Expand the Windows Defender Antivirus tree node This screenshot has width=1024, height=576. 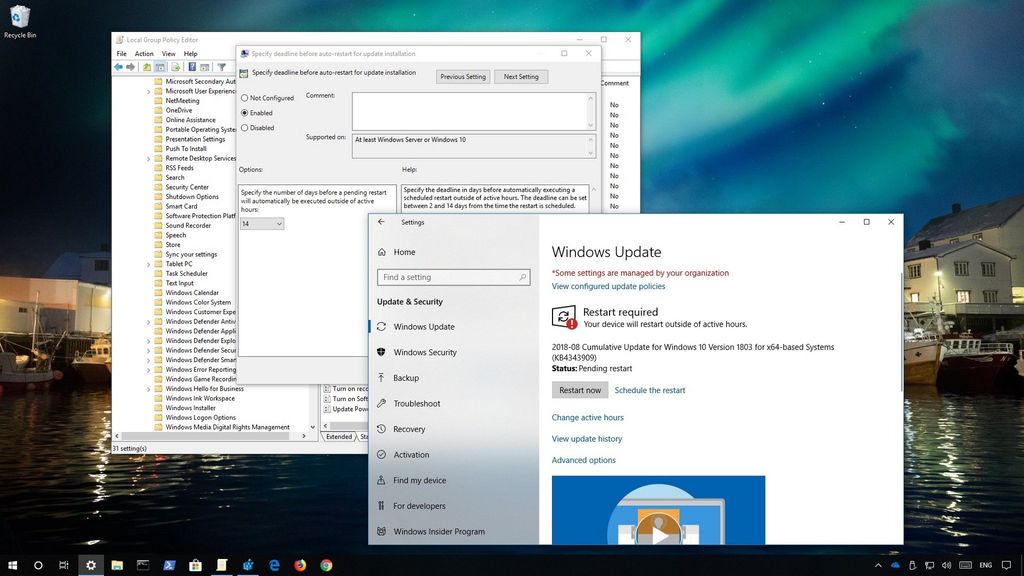[x=146, y=321]
